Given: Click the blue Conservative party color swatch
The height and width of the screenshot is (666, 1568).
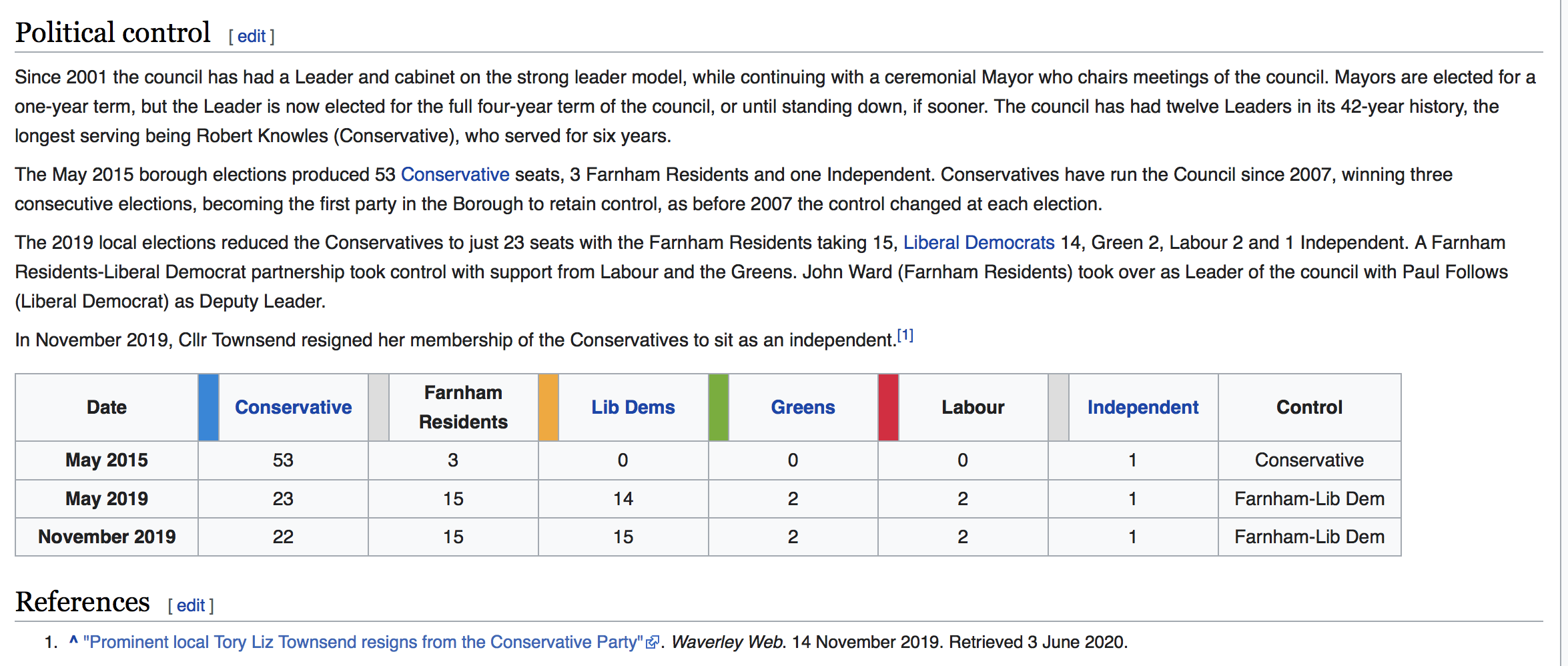Looking at the screenshot, I should (208, 407).
